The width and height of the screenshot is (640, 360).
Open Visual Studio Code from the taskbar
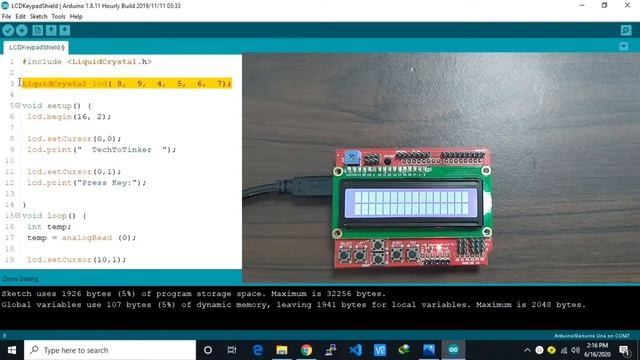355,350
